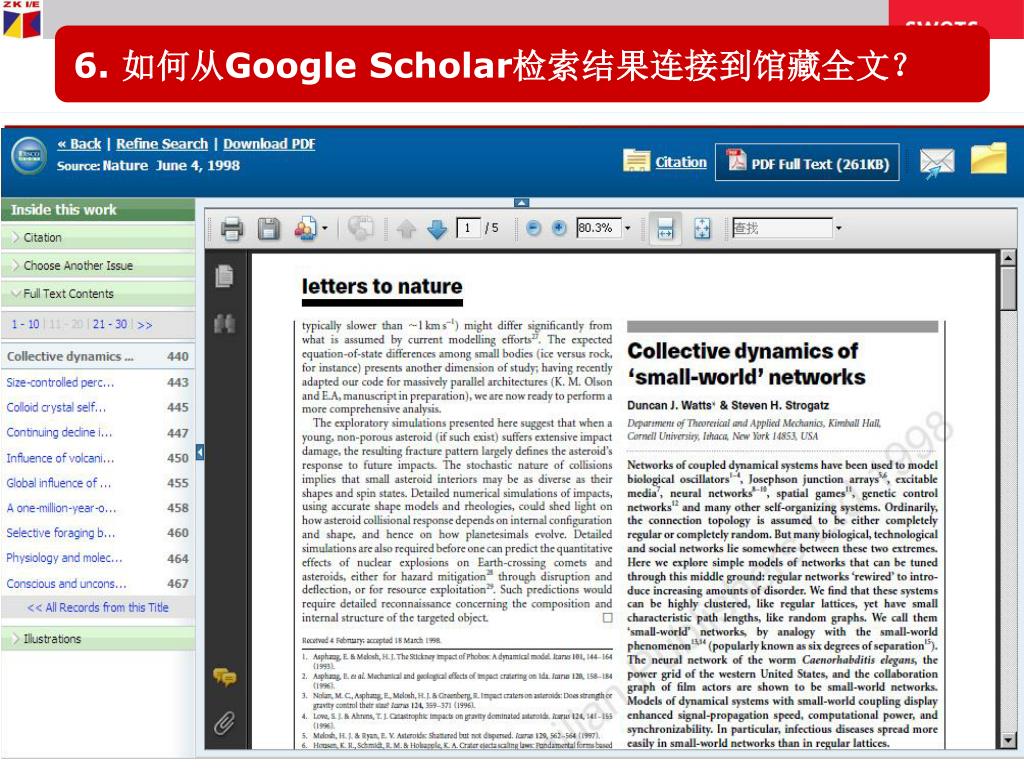Zoom out with the minus icon
Image resolution: width=1024 pixels, height=768 pixels.
pos(534,229)
